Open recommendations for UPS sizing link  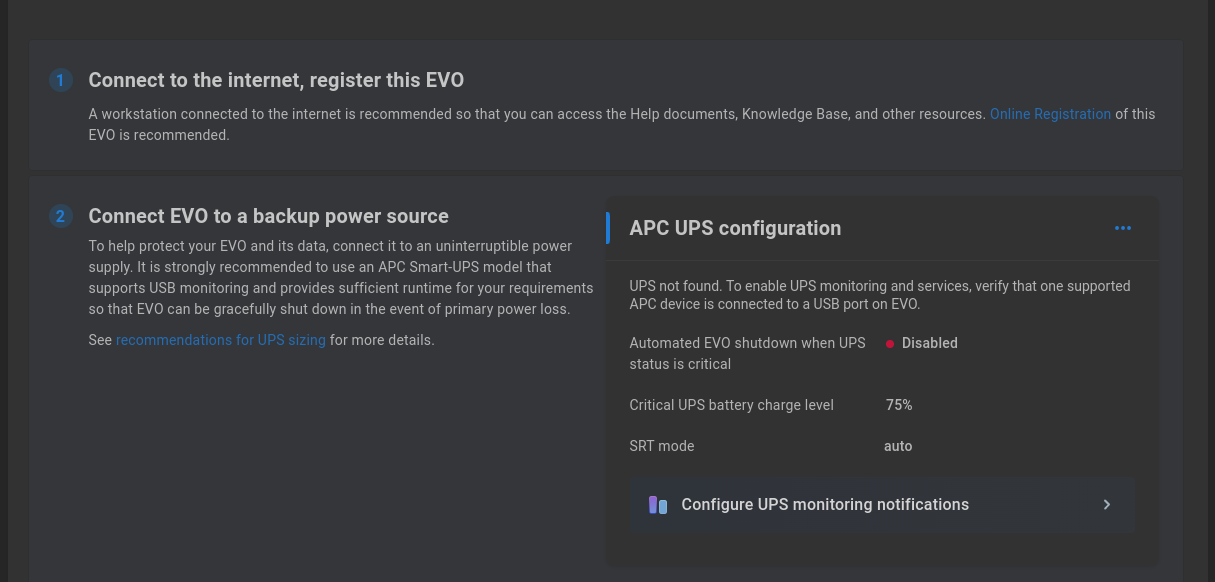(221, 340)
